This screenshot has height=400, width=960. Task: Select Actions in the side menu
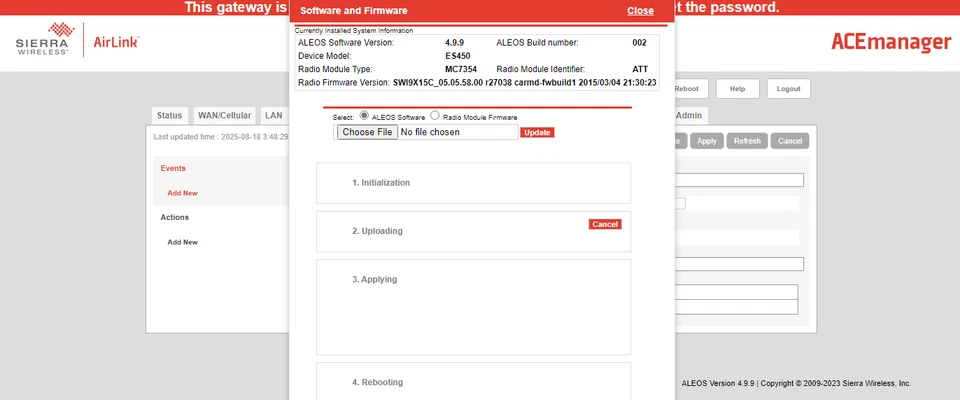(174, 217)
